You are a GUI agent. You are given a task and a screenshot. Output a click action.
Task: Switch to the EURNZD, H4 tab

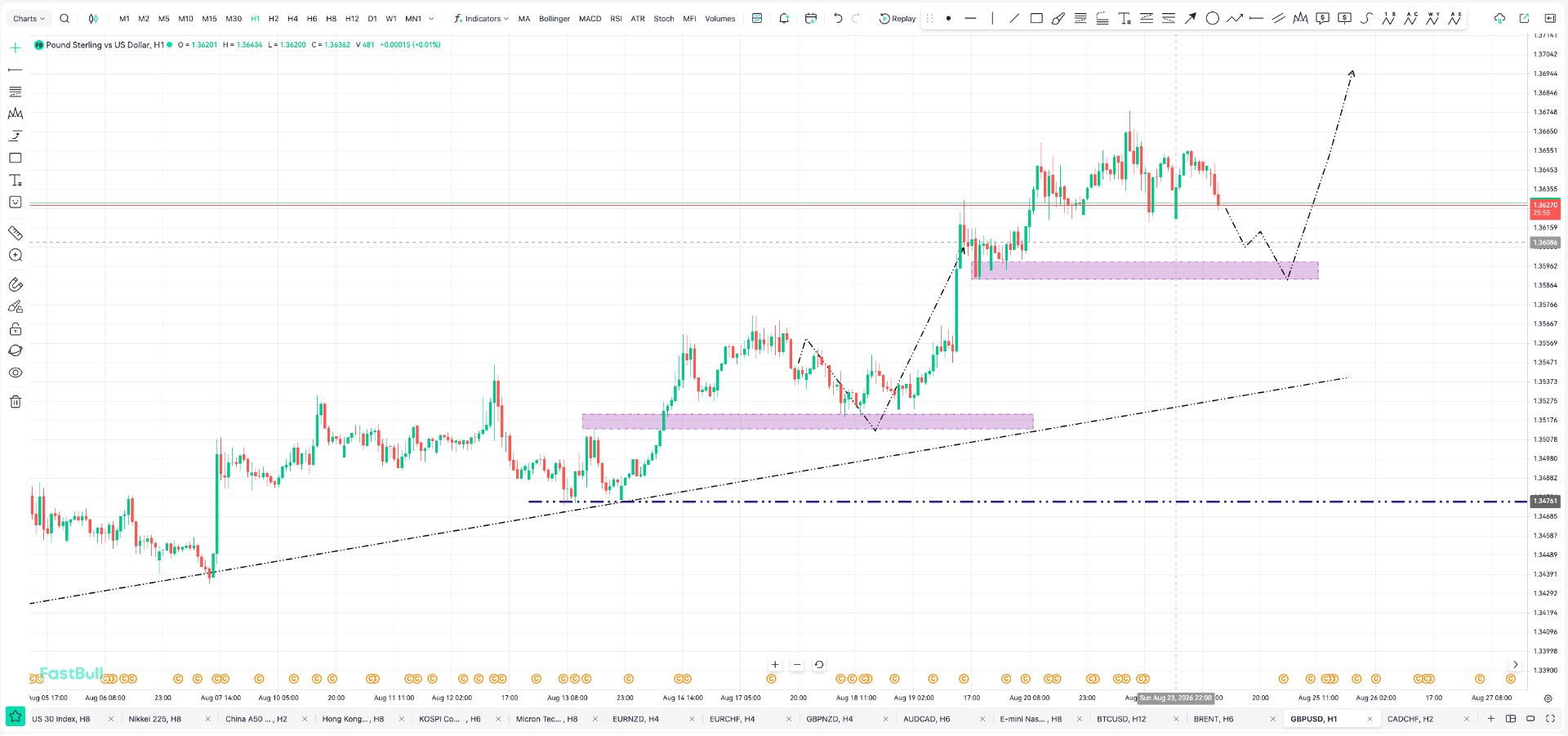[635, 719]
